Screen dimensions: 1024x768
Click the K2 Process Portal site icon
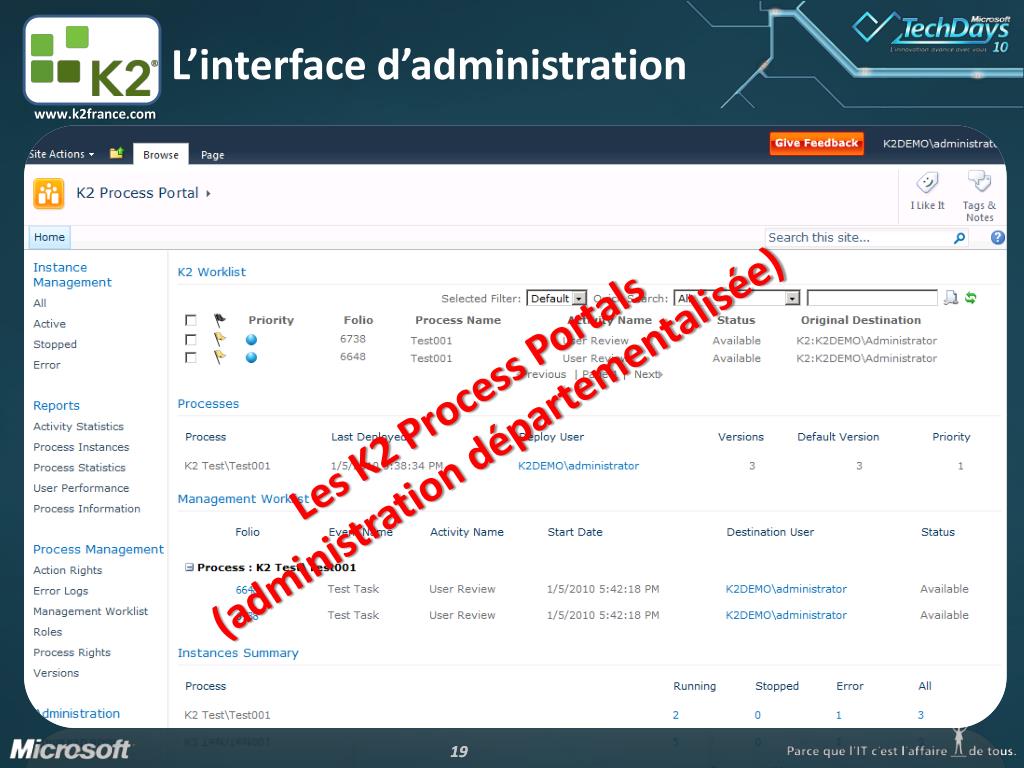(x=49, y=193)
